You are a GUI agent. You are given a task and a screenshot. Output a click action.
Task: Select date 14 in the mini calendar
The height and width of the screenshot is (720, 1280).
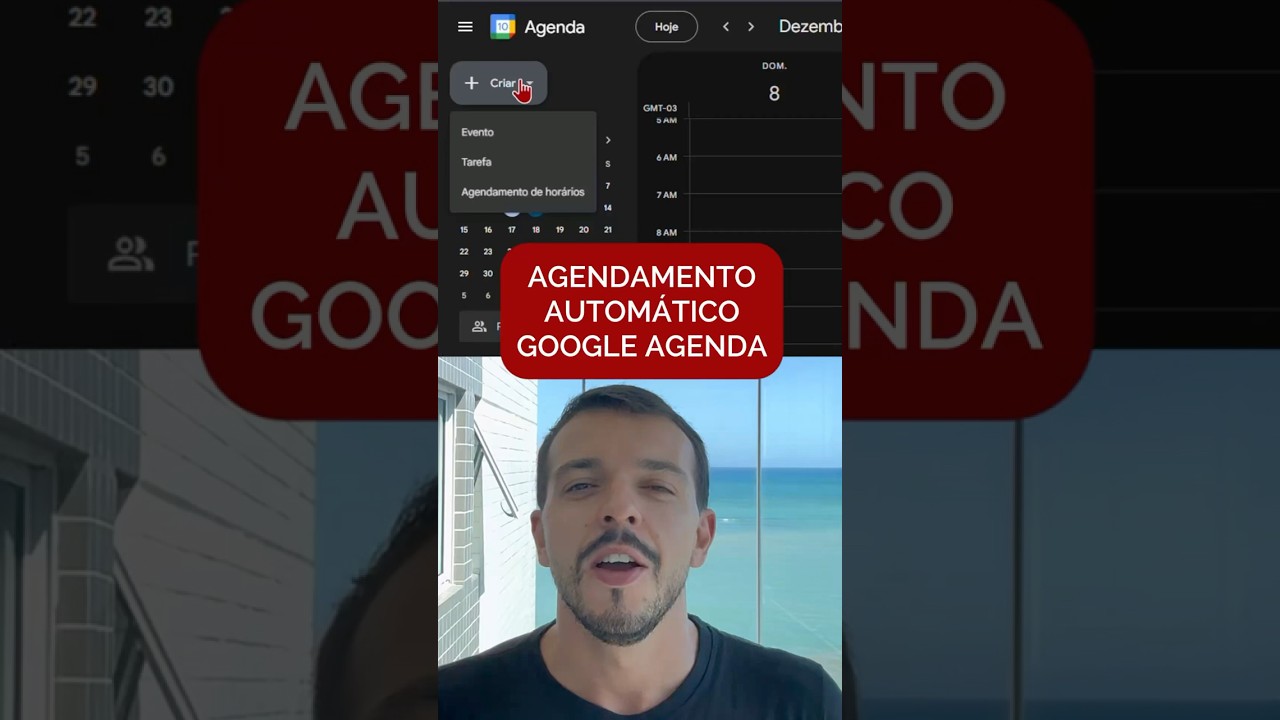coord(607,208)
